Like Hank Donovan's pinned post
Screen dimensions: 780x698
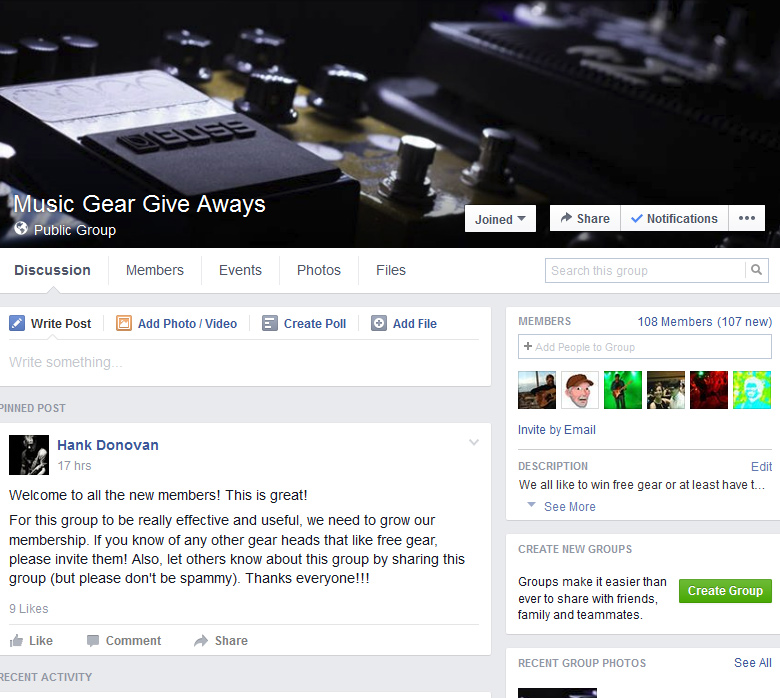31,640
